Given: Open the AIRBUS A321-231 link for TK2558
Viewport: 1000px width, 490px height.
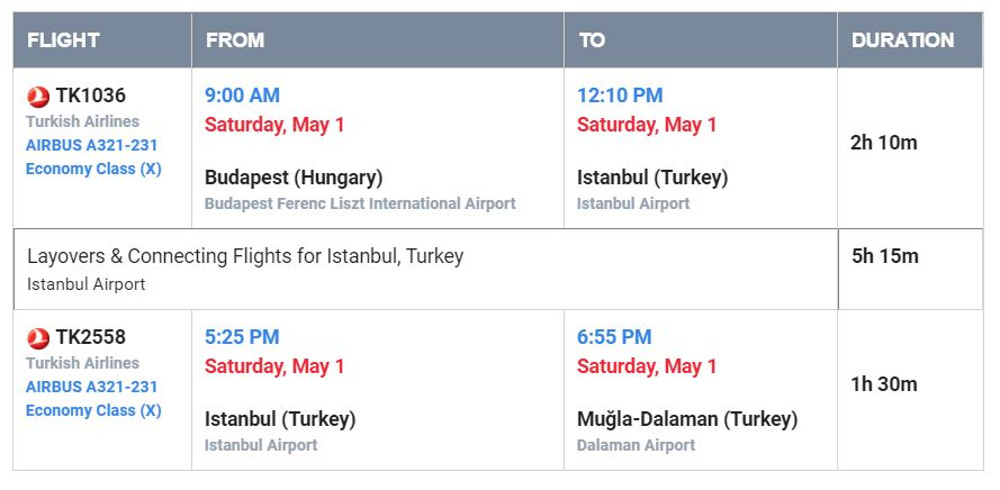Looking at the screenshot, I should [92, 387].
